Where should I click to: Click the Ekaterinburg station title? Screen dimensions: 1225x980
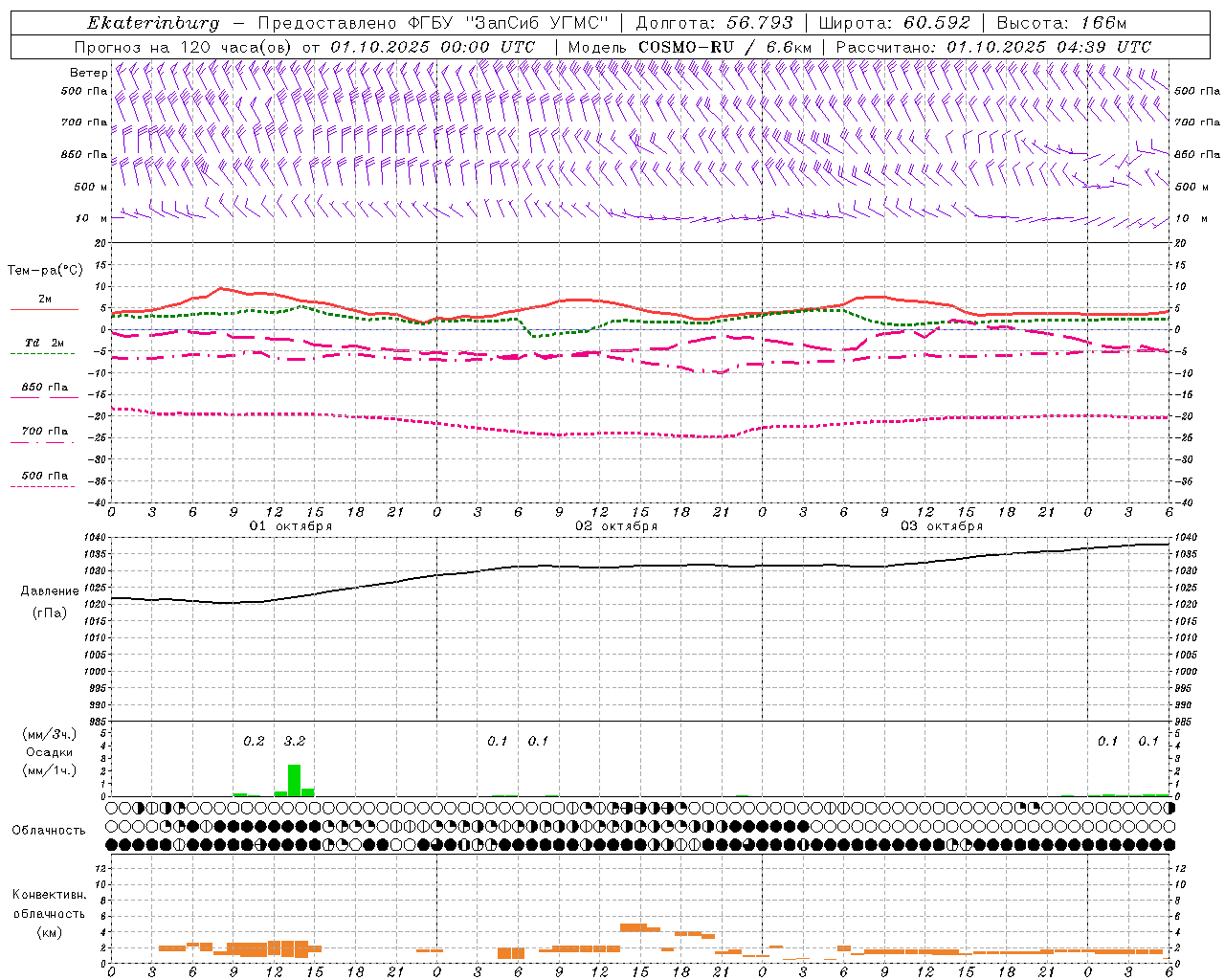(152, 23)
